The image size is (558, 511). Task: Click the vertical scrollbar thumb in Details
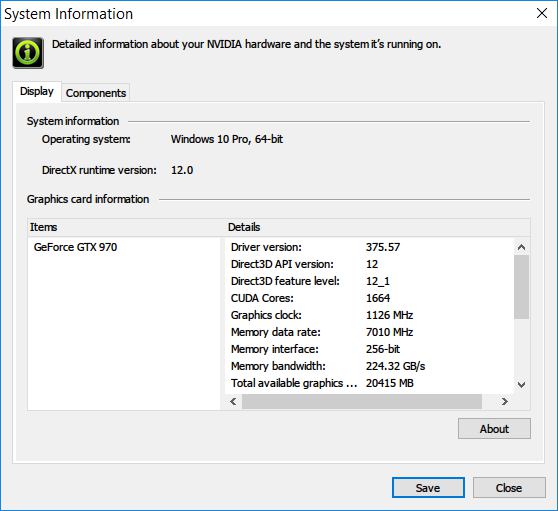coord(522,287)
